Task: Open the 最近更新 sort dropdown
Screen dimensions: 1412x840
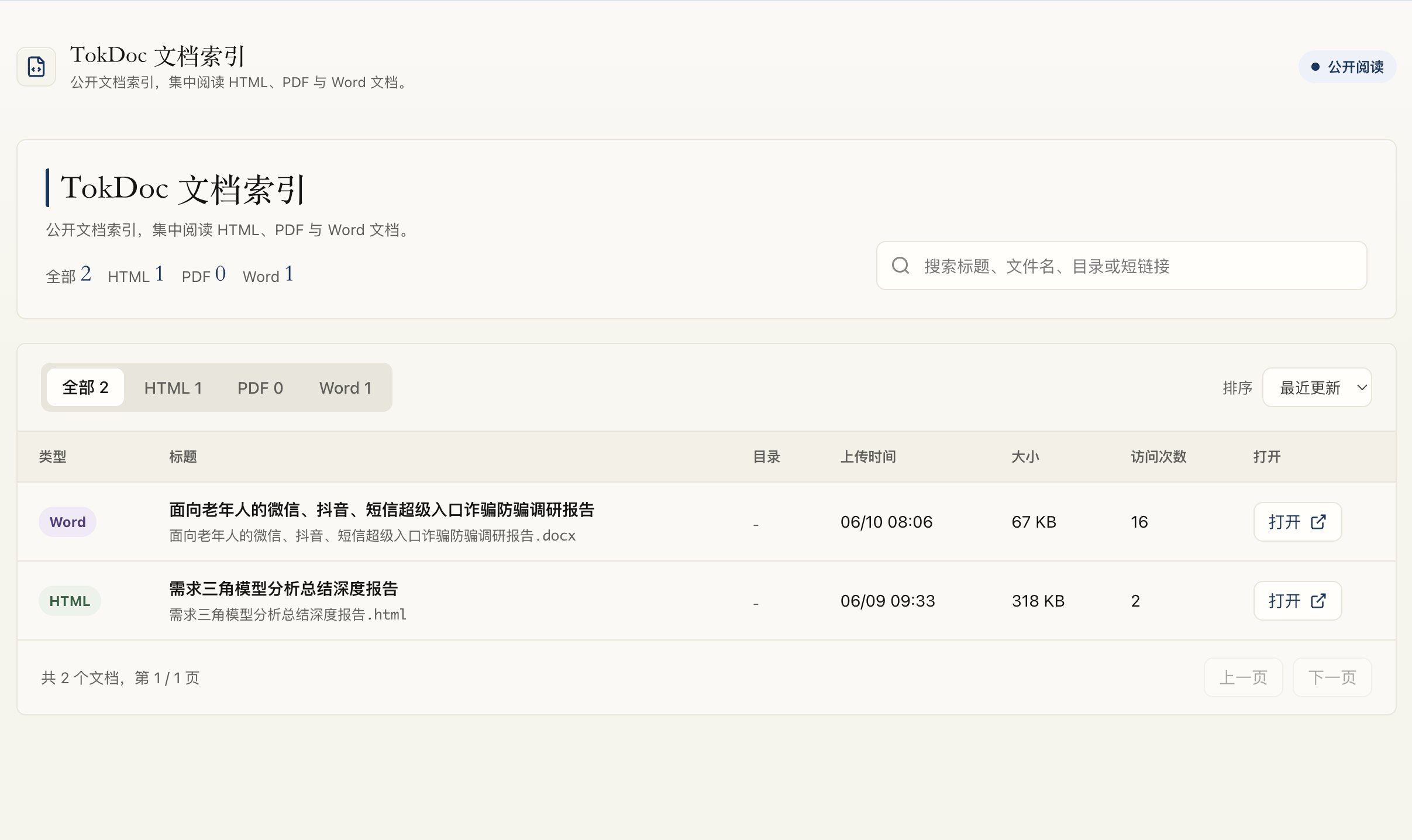Action: (1317, 387)
